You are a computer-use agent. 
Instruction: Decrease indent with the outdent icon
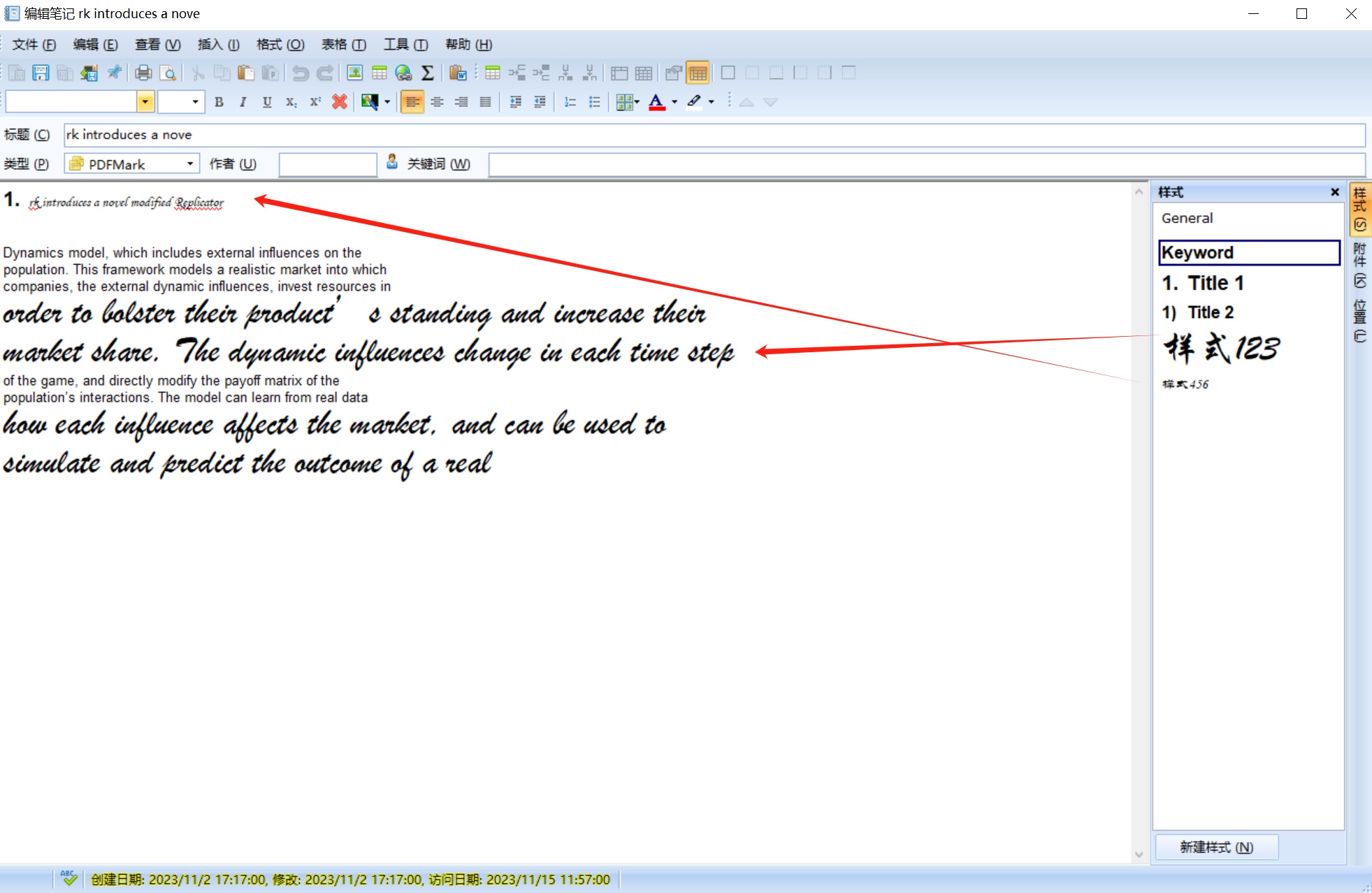540,102
